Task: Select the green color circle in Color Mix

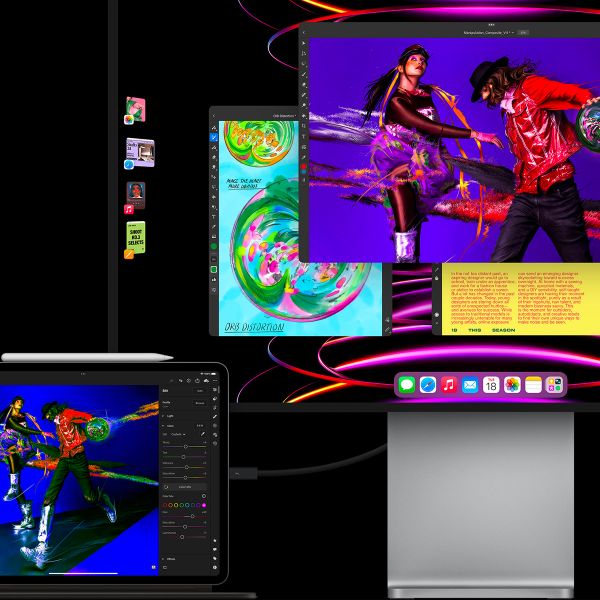Action: (x=182, y=505)
